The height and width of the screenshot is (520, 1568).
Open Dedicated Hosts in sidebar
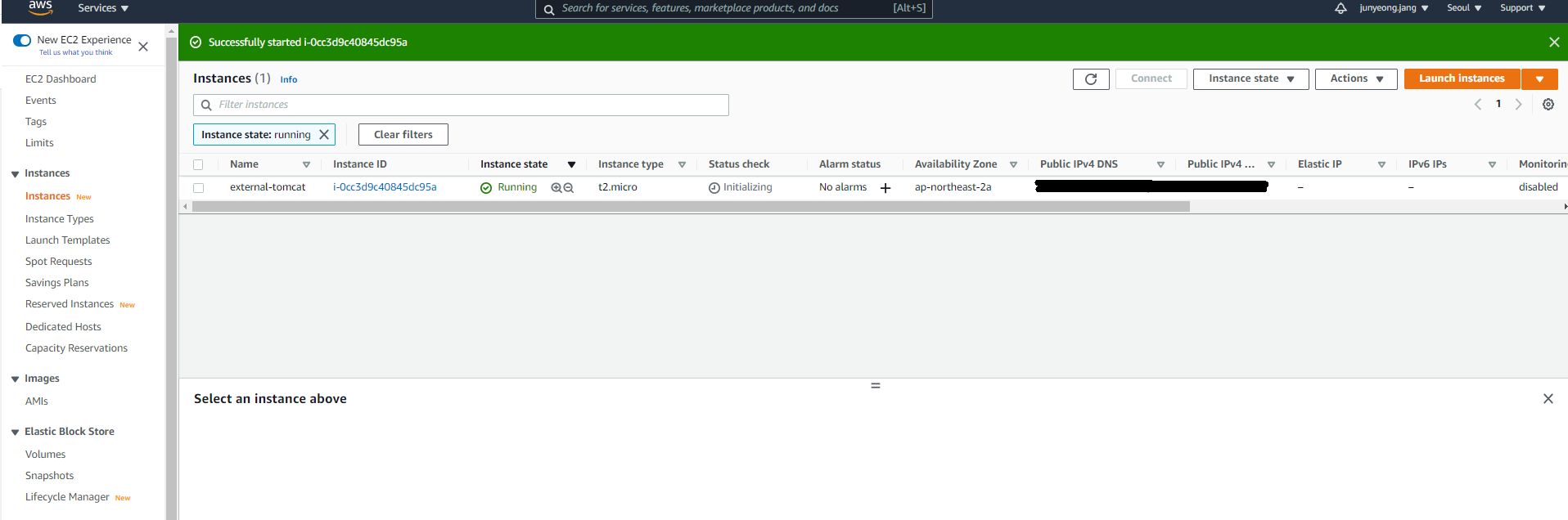point(63,327)
